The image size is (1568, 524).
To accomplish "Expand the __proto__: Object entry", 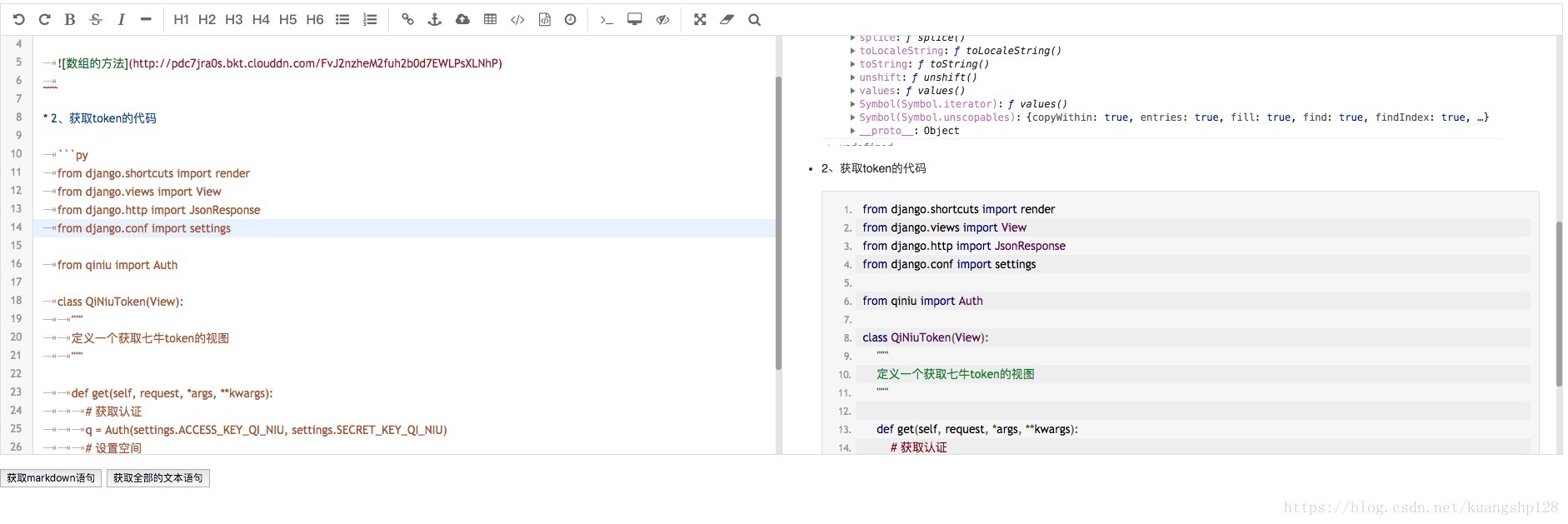I will (x=852, y=131).
